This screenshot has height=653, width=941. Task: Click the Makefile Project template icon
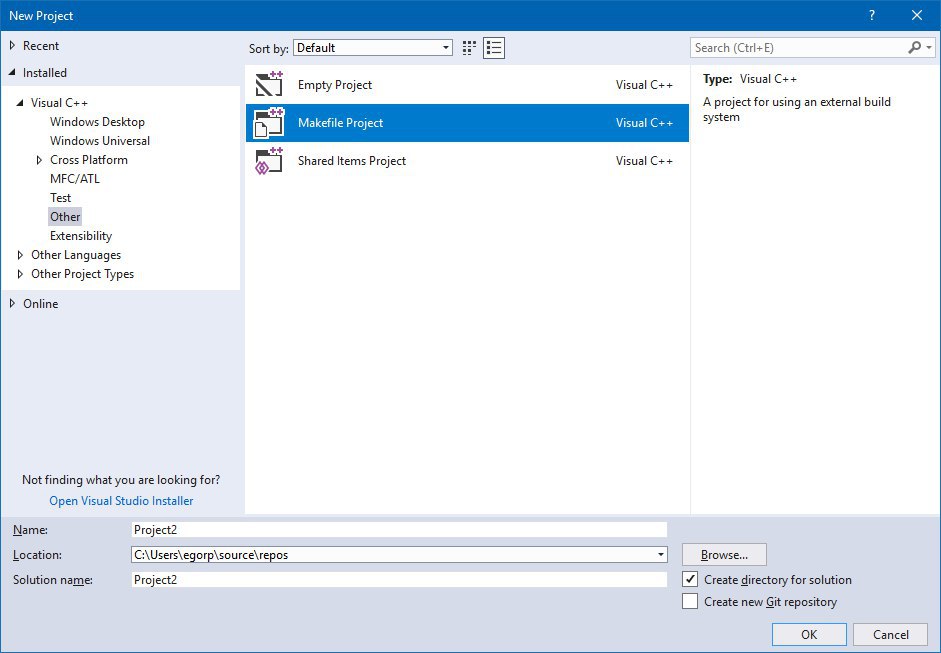point(269,123)
